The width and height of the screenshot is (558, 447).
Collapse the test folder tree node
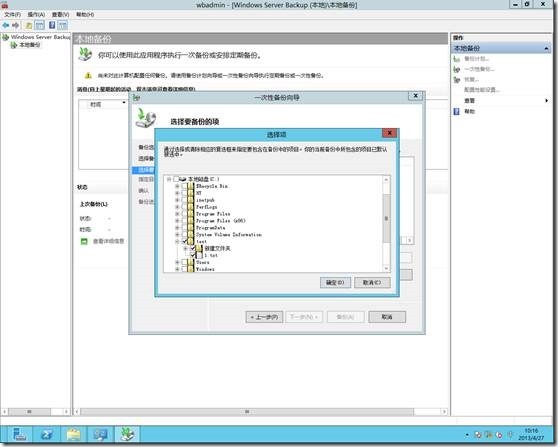click(x=177, y=242)
